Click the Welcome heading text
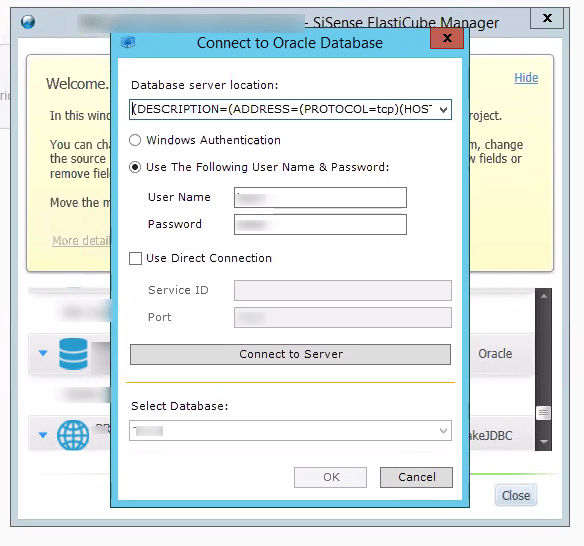The image size is (584, 546). (77, 83)
